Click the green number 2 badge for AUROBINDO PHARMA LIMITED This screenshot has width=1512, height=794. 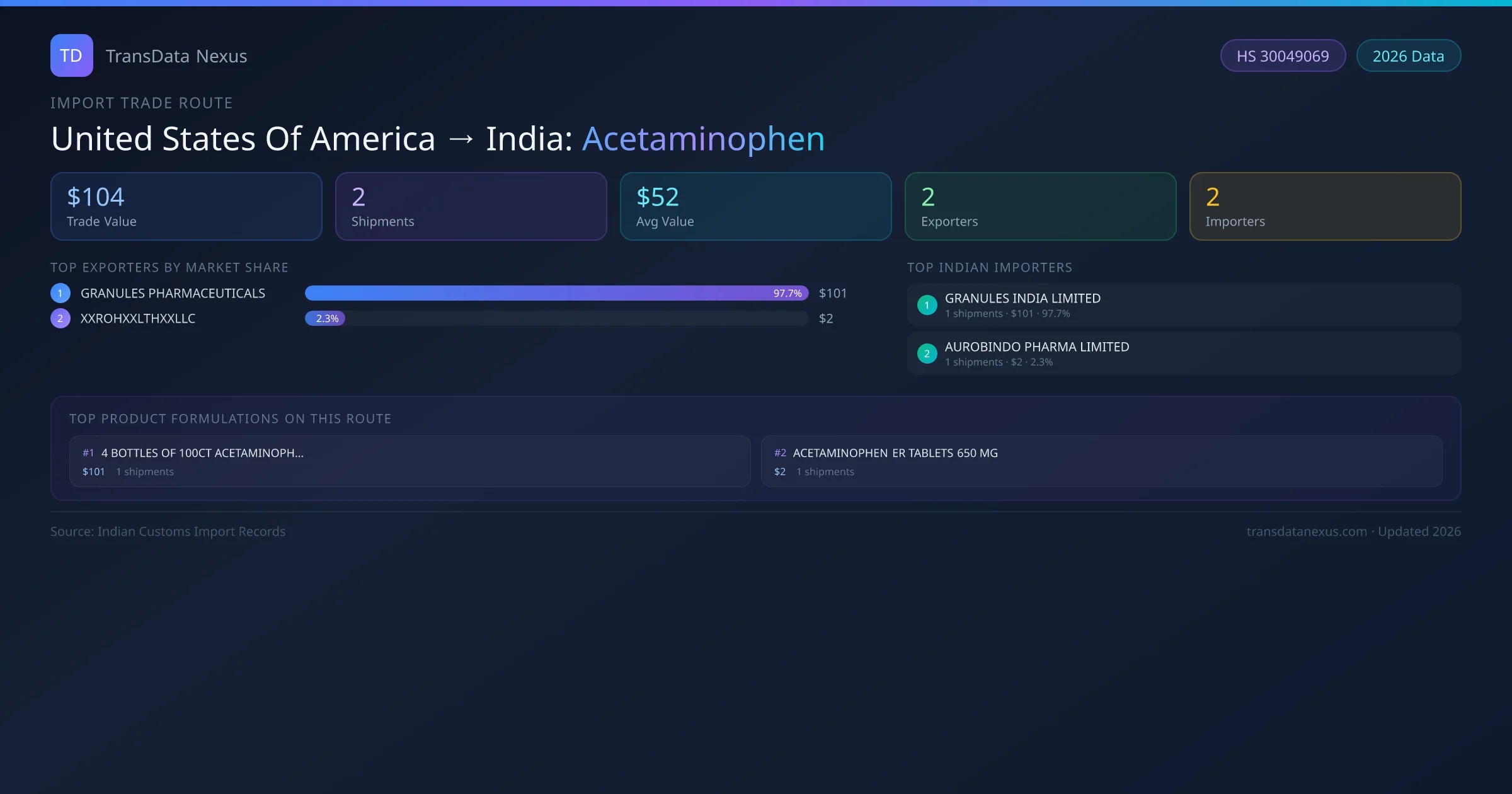[x=927, y=354]
